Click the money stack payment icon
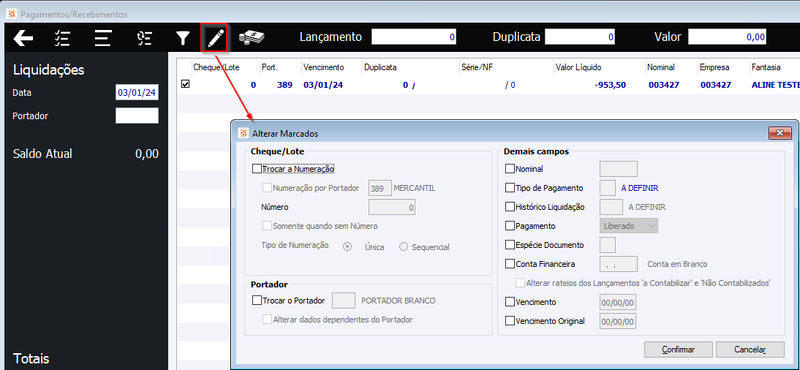800x370 pixels. click(252, 38)
